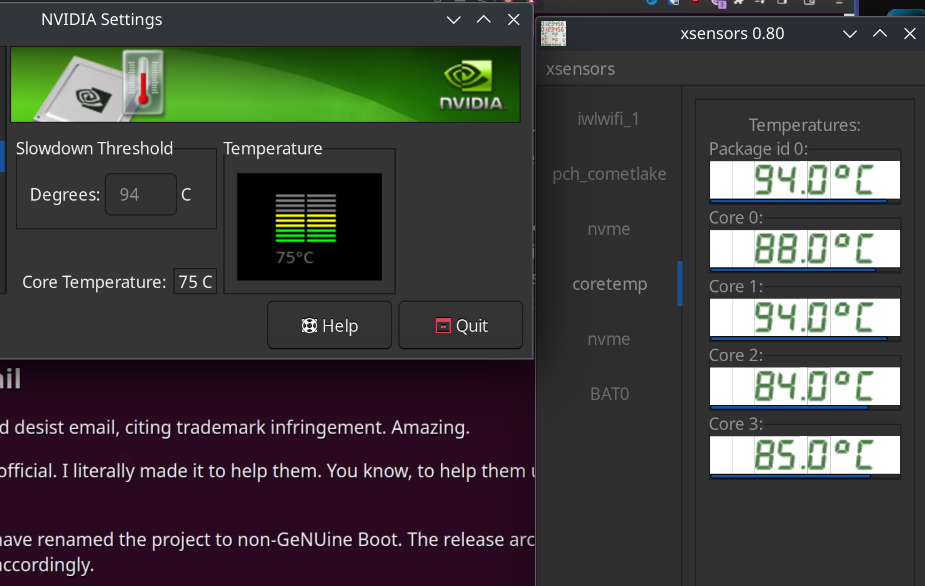Image resolution: width=925 pixels, height=586 pixels.
Task: Click the Help button in NVIDIA Settings
Action: (x=329, y=325)
